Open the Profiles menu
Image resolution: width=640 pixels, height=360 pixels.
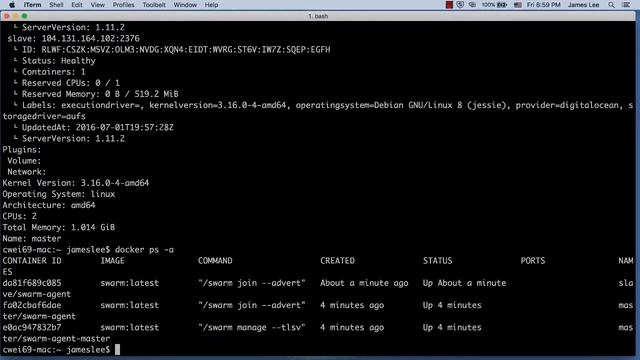(x=123, y=5)
